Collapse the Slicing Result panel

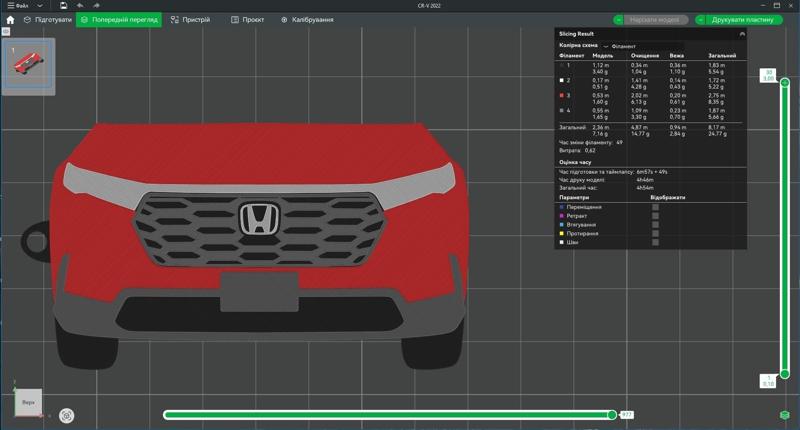pos(742,34)
